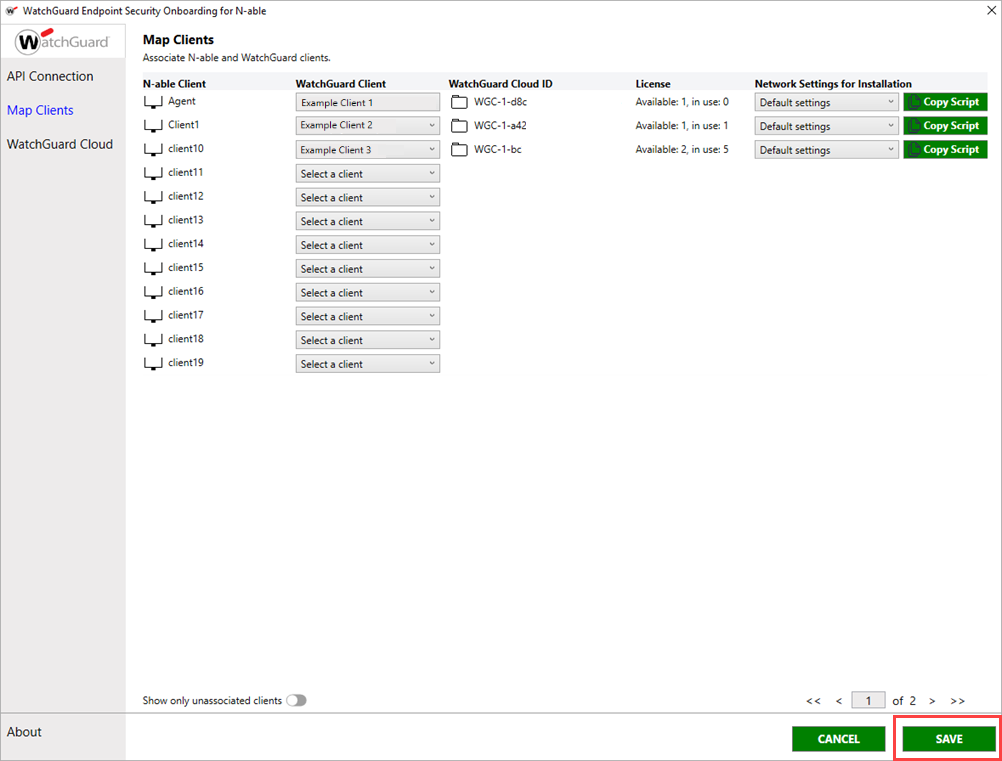
Task: Open WatchGuard client dropdown for Client1
Action: tap(367, 125)
